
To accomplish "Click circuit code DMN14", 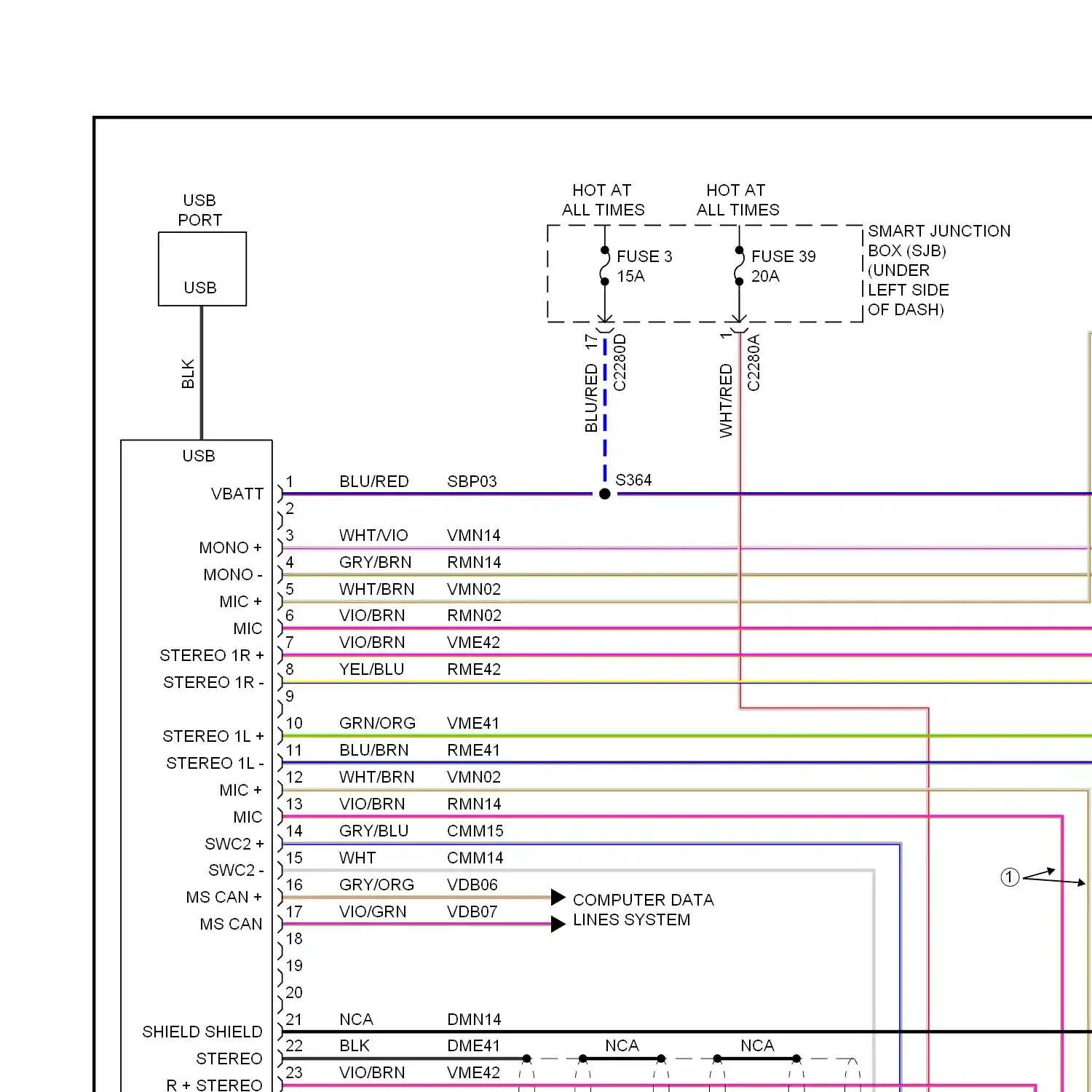I will point(474,1020).
